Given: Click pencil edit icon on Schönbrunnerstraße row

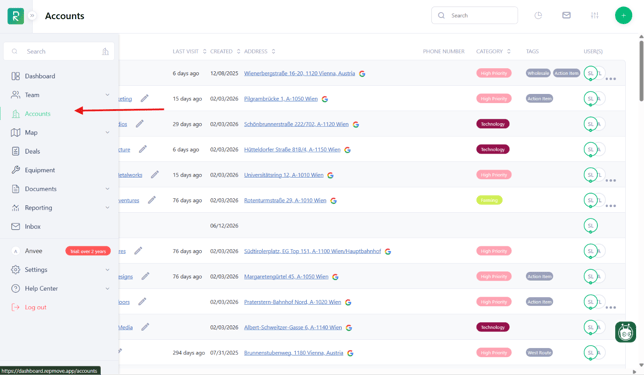Looking at the screenshot, I should tap(140, 124).
